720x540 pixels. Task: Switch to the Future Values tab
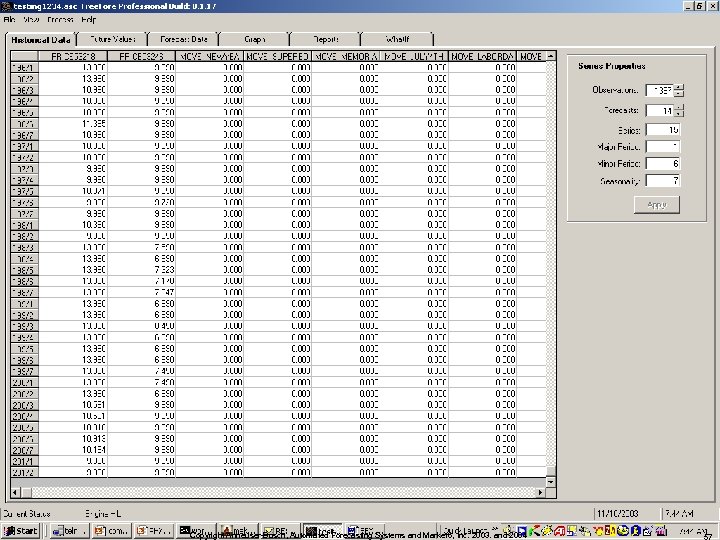(112, 39)
